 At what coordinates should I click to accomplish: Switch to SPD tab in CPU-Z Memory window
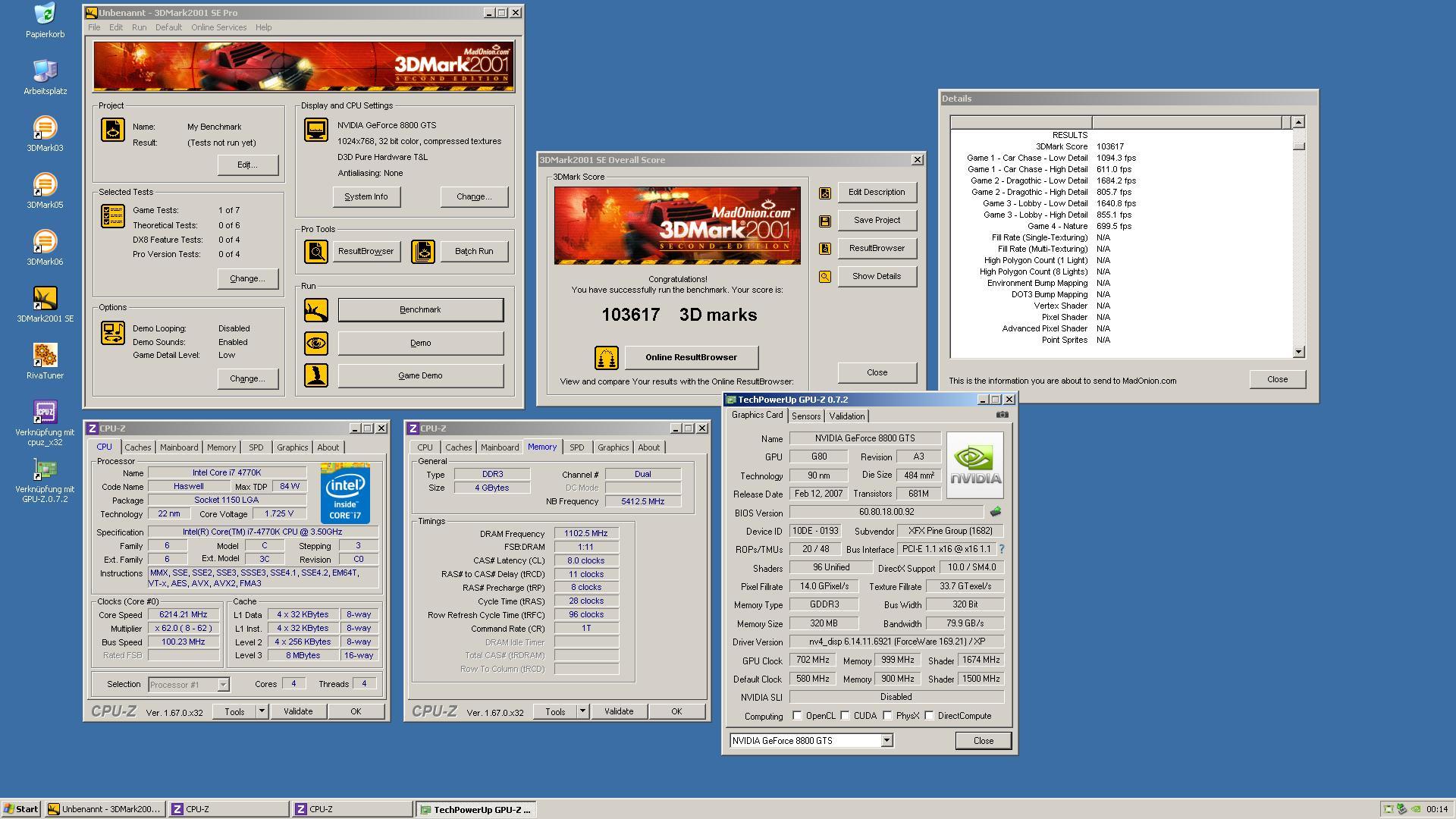click(577, 447)
